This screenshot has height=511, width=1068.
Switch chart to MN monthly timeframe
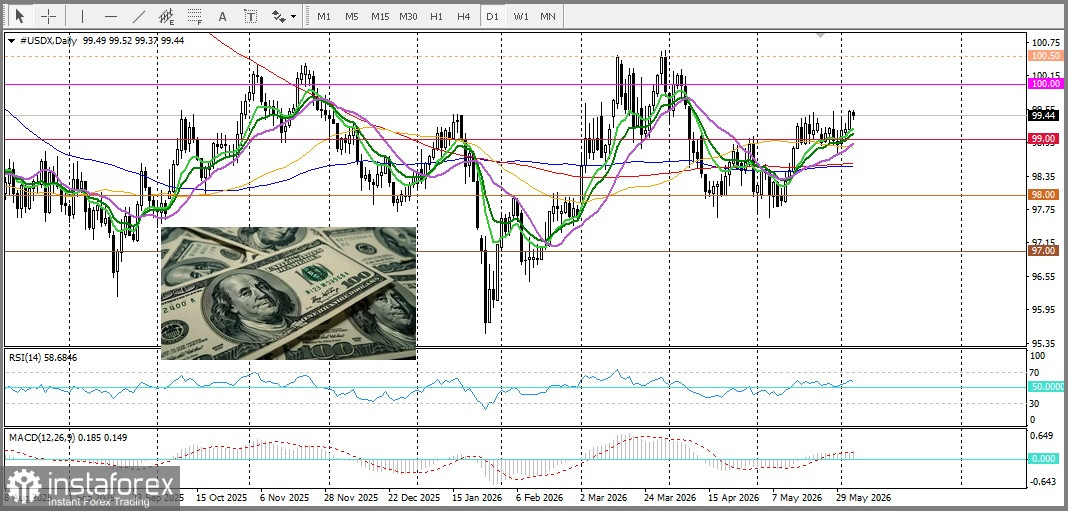click(x=548, y=16)
